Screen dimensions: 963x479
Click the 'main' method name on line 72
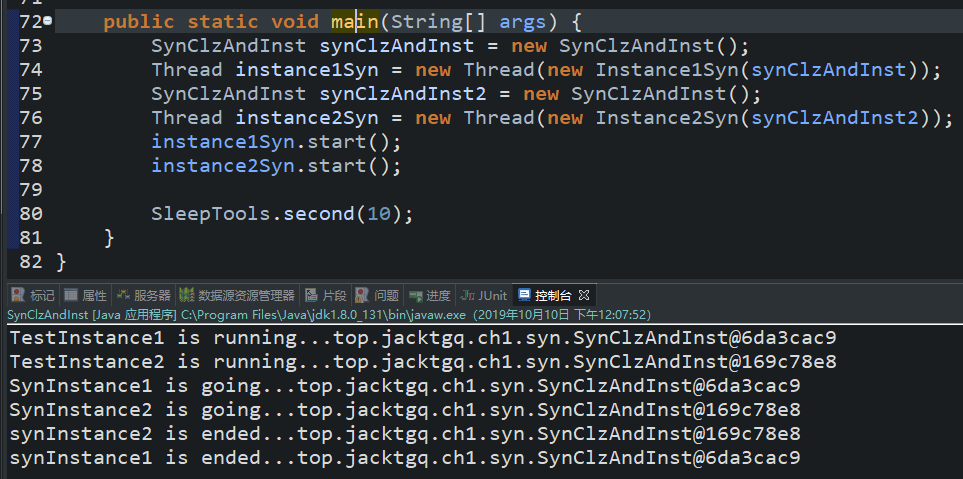355,22
